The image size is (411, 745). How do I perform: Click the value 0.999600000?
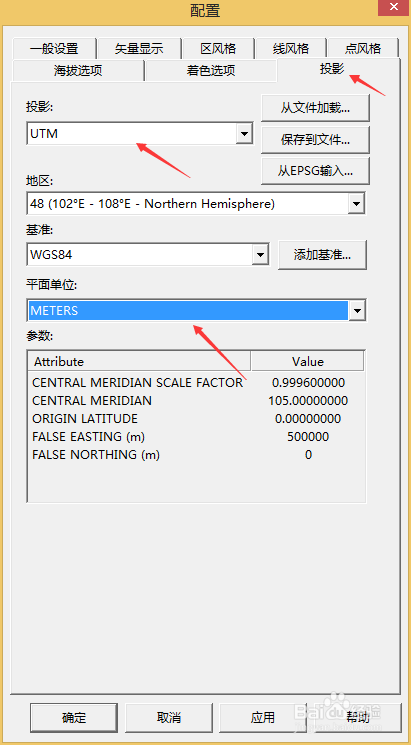(308, 382)
